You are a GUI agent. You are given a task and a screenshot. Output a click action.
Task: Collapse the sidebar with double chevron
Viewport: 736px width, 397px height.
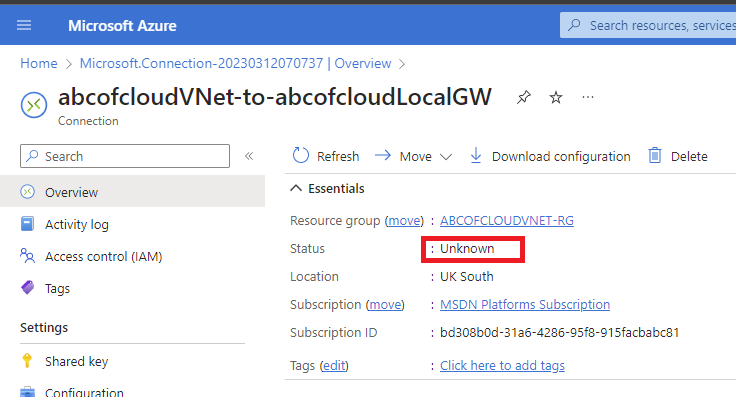pyautogui.click(x=249, y=156)
